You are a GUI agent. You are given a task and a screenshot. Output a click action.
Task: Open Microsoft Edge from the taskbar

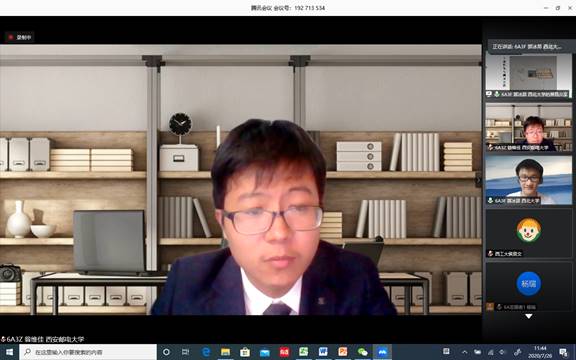206,352
